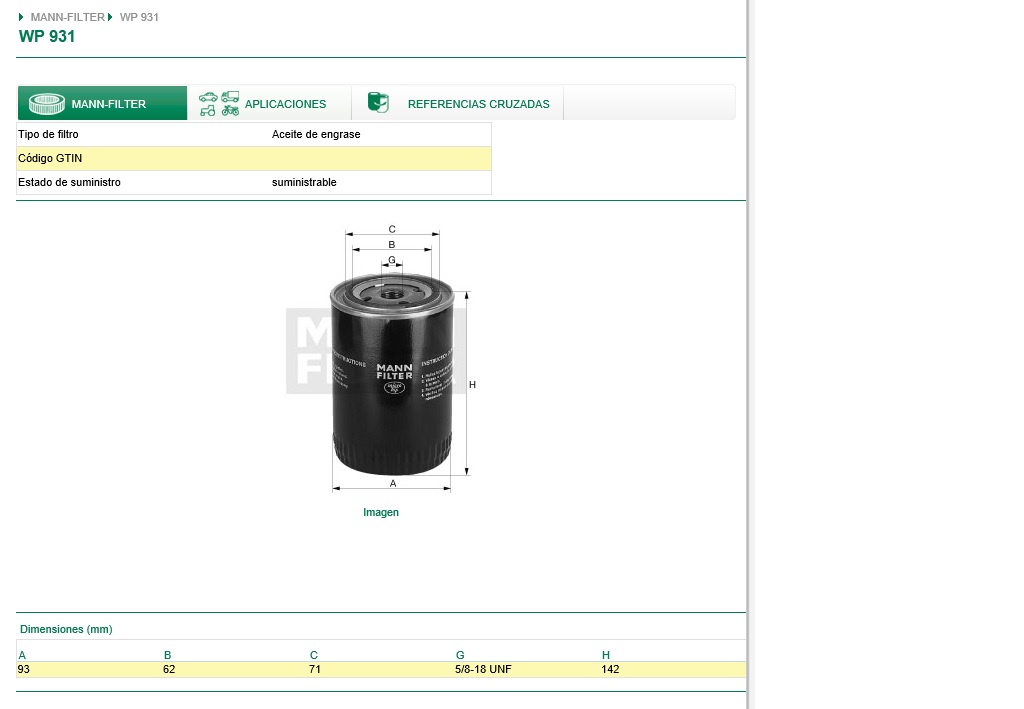This screenshot has height=709, width=1024.
Task: Click the vertical scrollbar of the page
Action: (750, 354)
